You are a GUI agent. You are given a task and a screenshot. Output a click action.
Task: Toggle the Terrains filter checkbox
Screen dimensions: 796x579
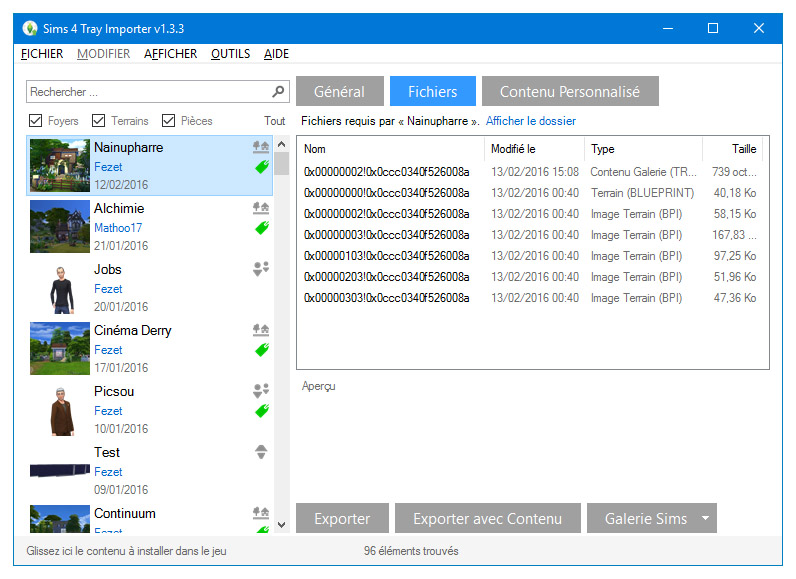coord(98,121)
